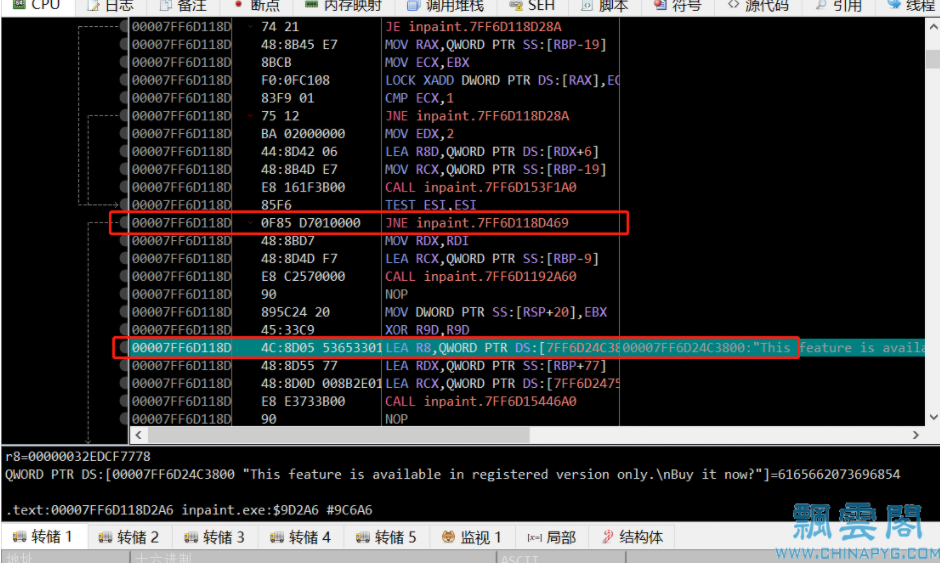940x563 pixels.
Task: Toggle breakpoint on CMP ECX,1 line
Action: [x=124, y=98]
